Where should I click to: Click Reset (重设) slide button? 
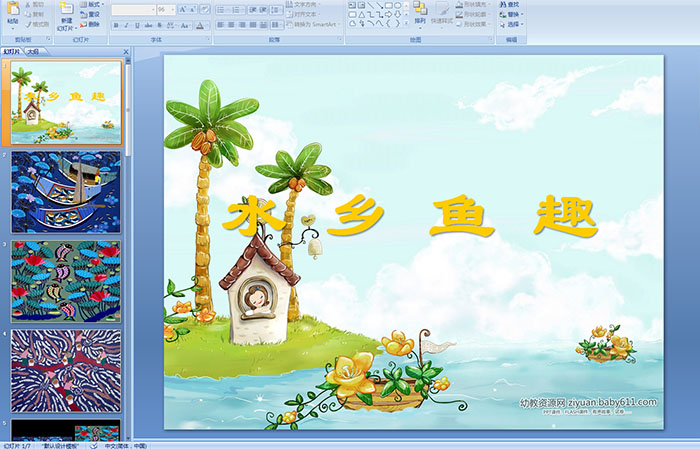pos(90,14)
